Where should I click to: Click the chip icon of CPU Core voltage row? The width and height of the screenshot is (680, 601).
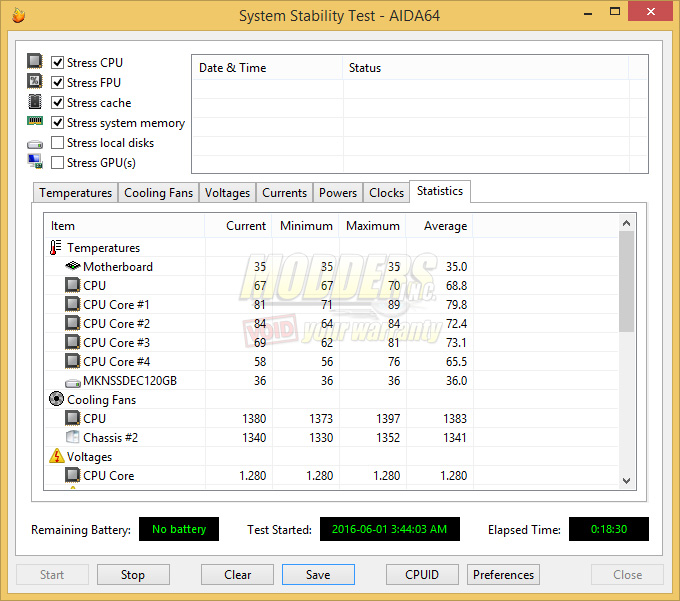click(x=72, y=475)
